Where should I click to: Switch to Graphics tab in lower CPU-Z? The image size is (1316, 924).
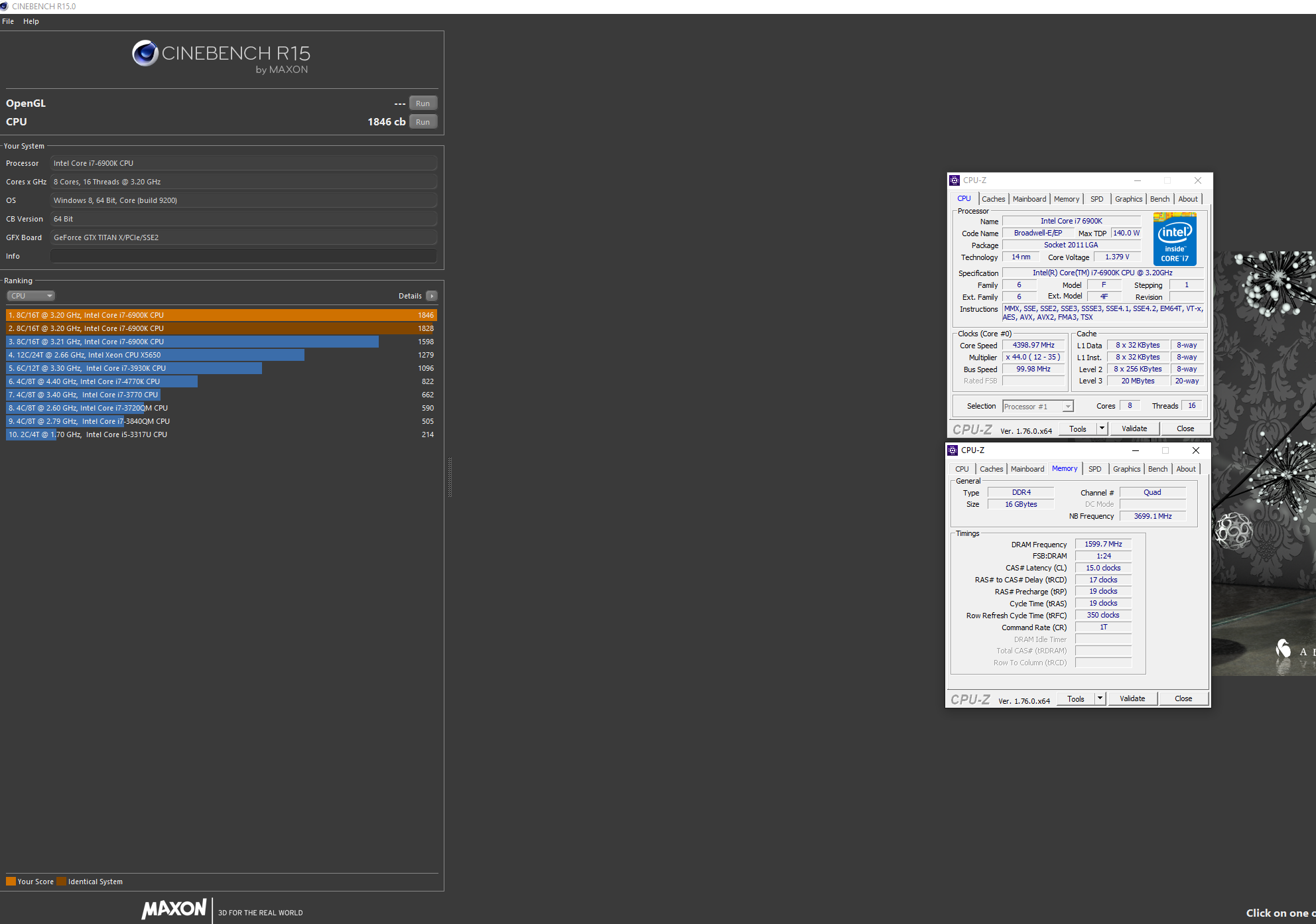[1126, 469]
